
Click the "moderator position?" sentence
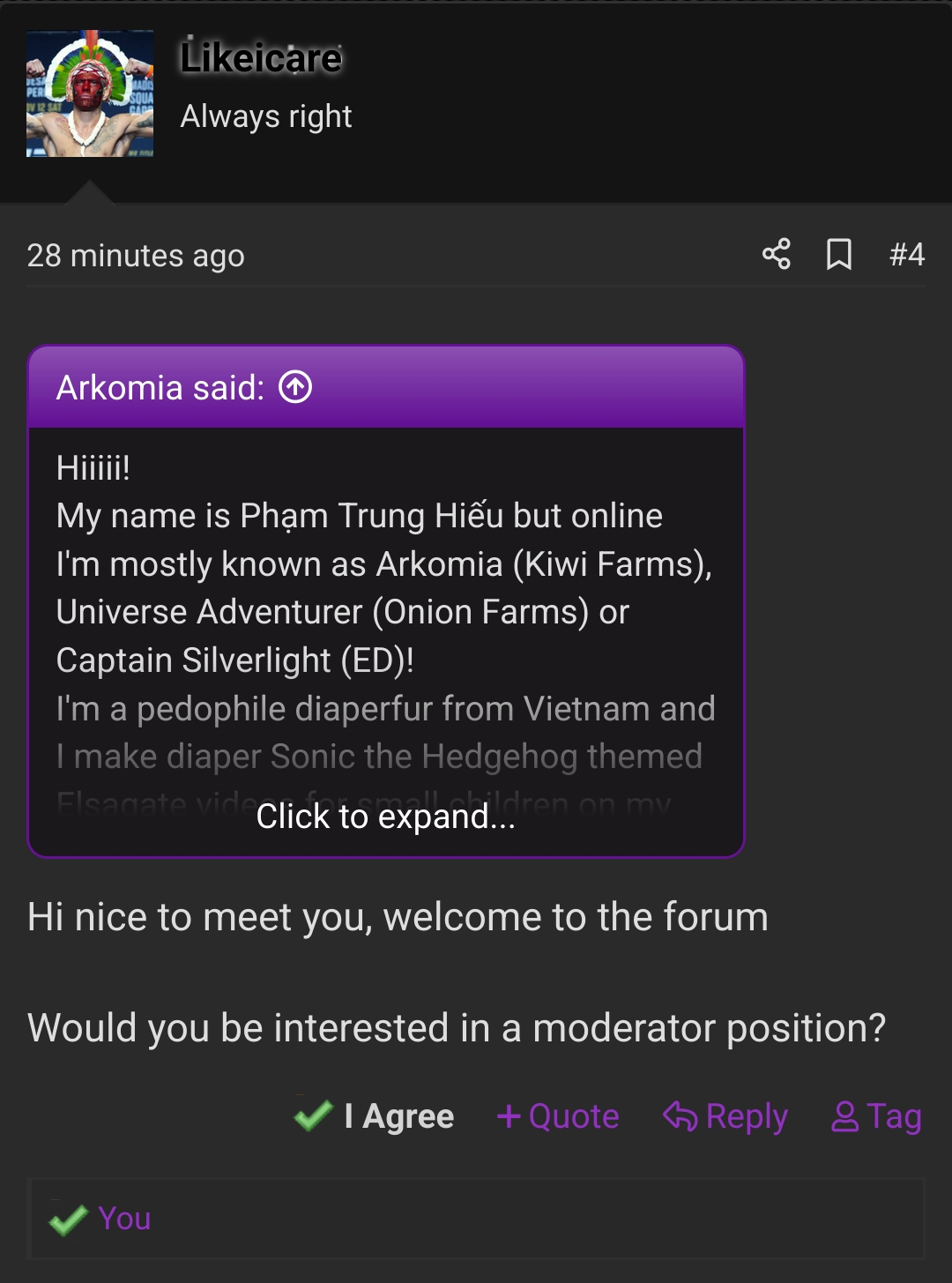coord(457,1028)
